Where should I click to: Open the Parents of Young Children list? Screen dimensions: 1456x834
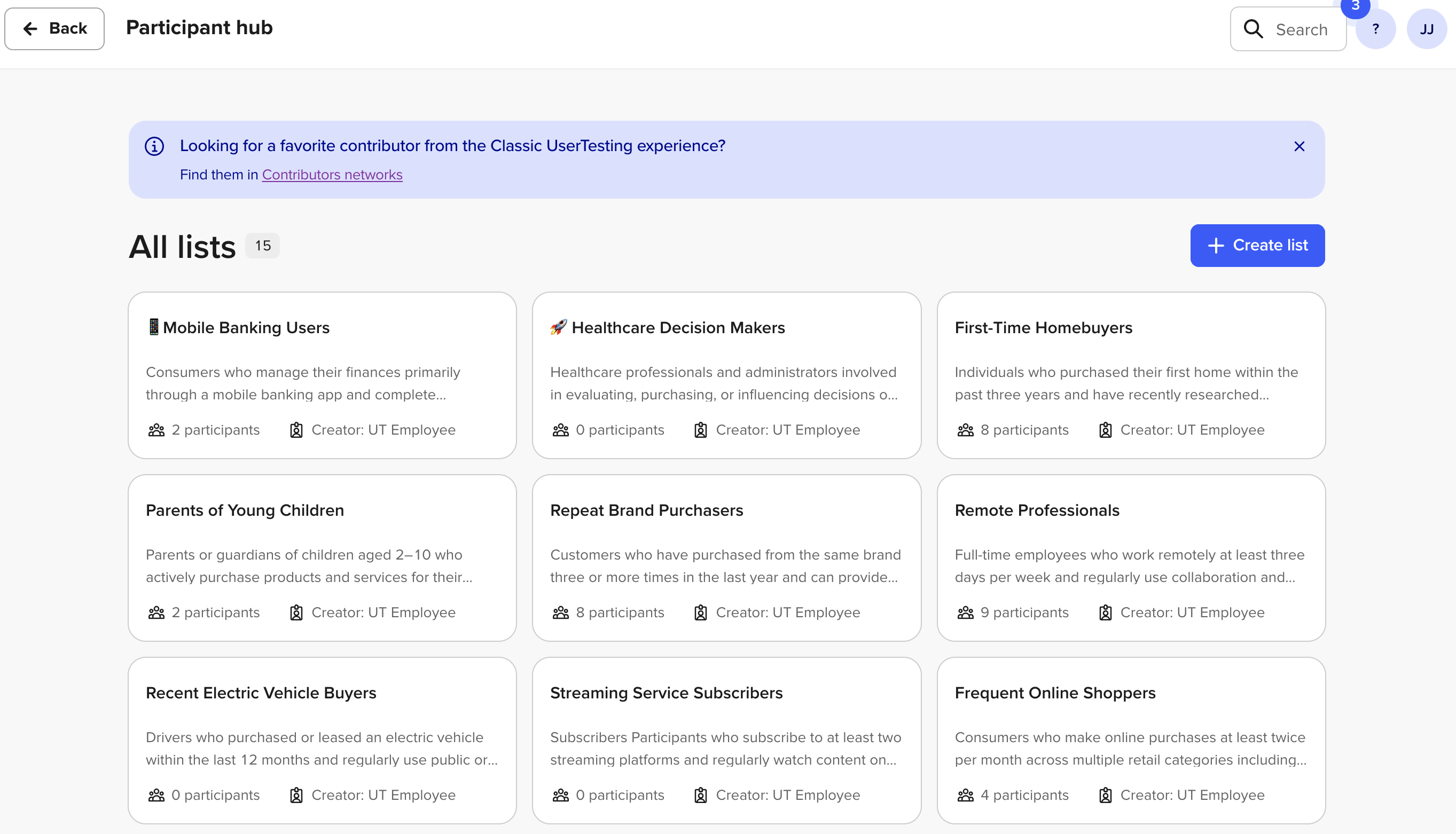[x=322, y=558]
